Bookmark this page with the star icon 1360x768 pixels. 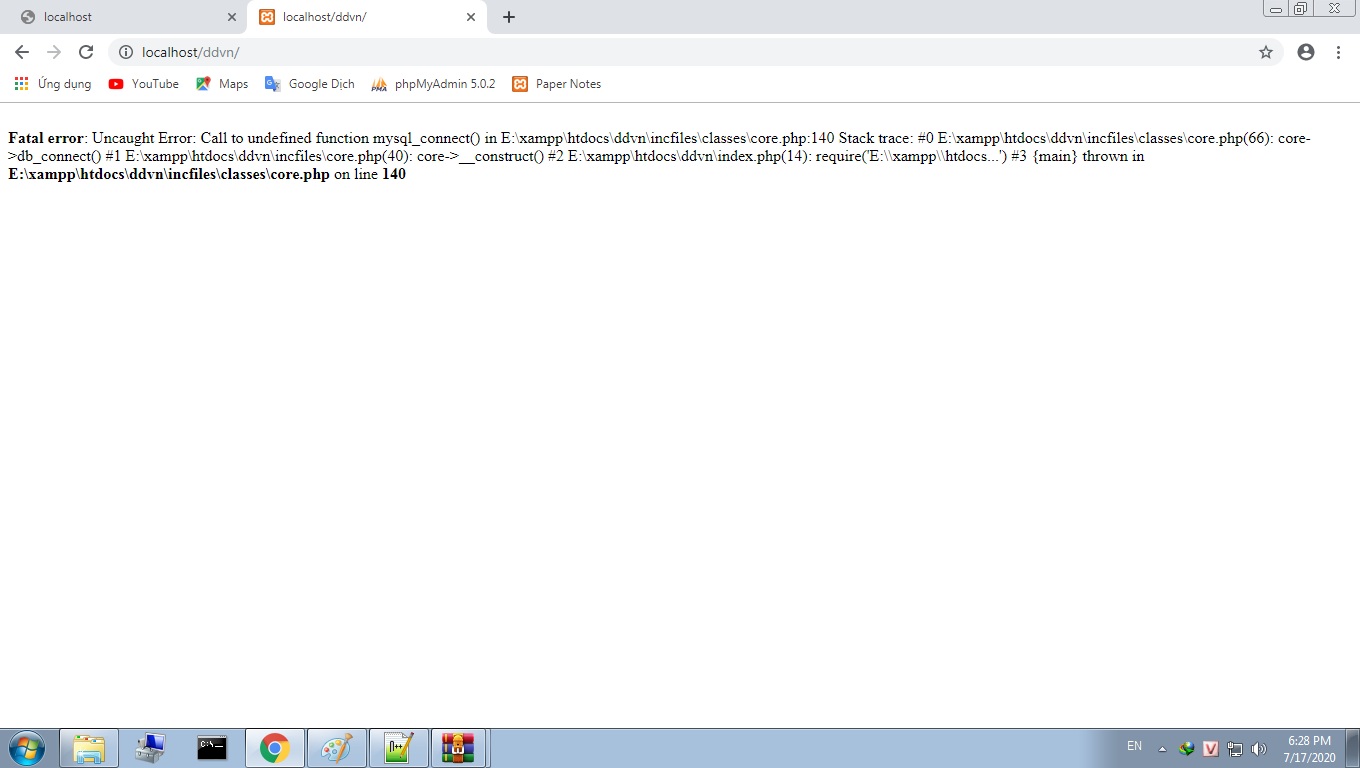pos(1266,52)
